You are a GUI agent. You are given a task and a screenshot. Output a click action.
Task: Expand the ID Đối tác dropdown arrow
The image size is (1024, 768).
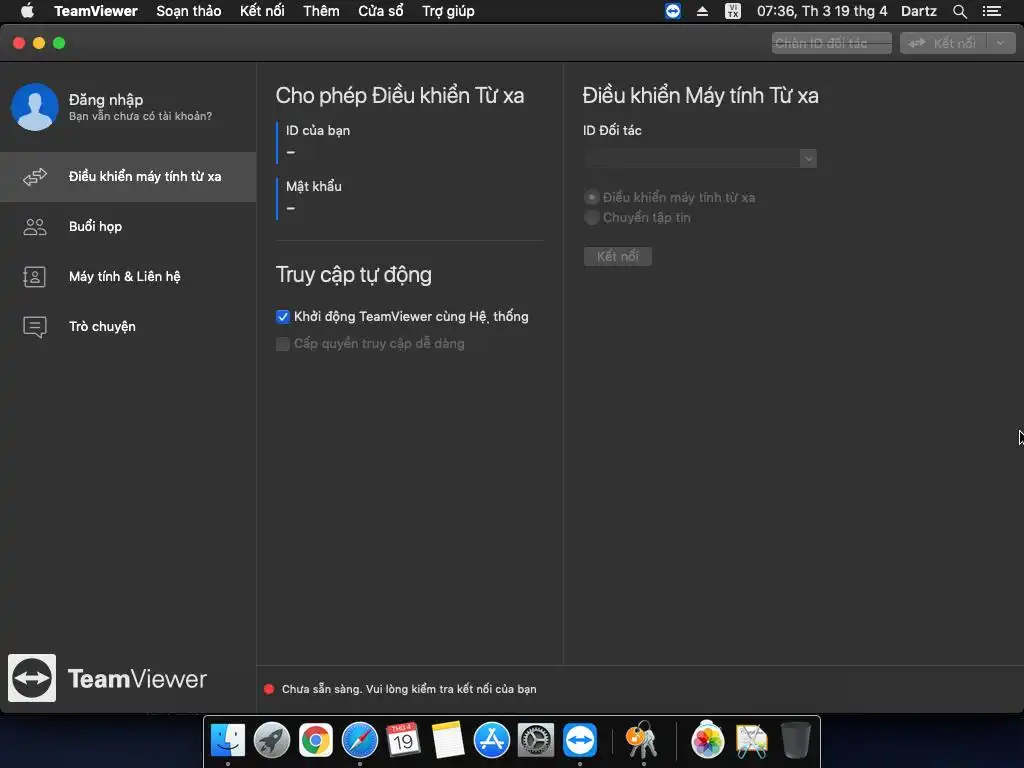tap(808, 159)
